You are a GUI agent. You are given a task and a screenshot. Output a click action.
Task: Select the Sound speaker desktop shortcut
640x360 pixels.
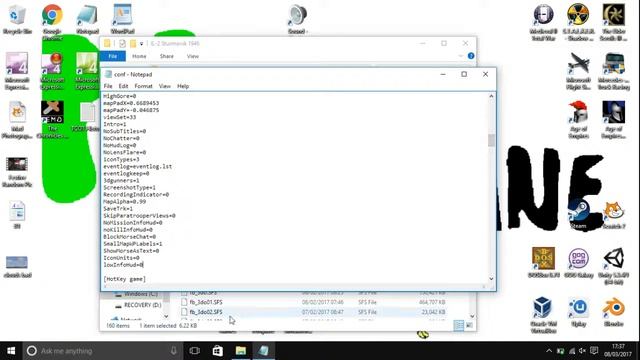pyautogui.click(x=298, y=19)
